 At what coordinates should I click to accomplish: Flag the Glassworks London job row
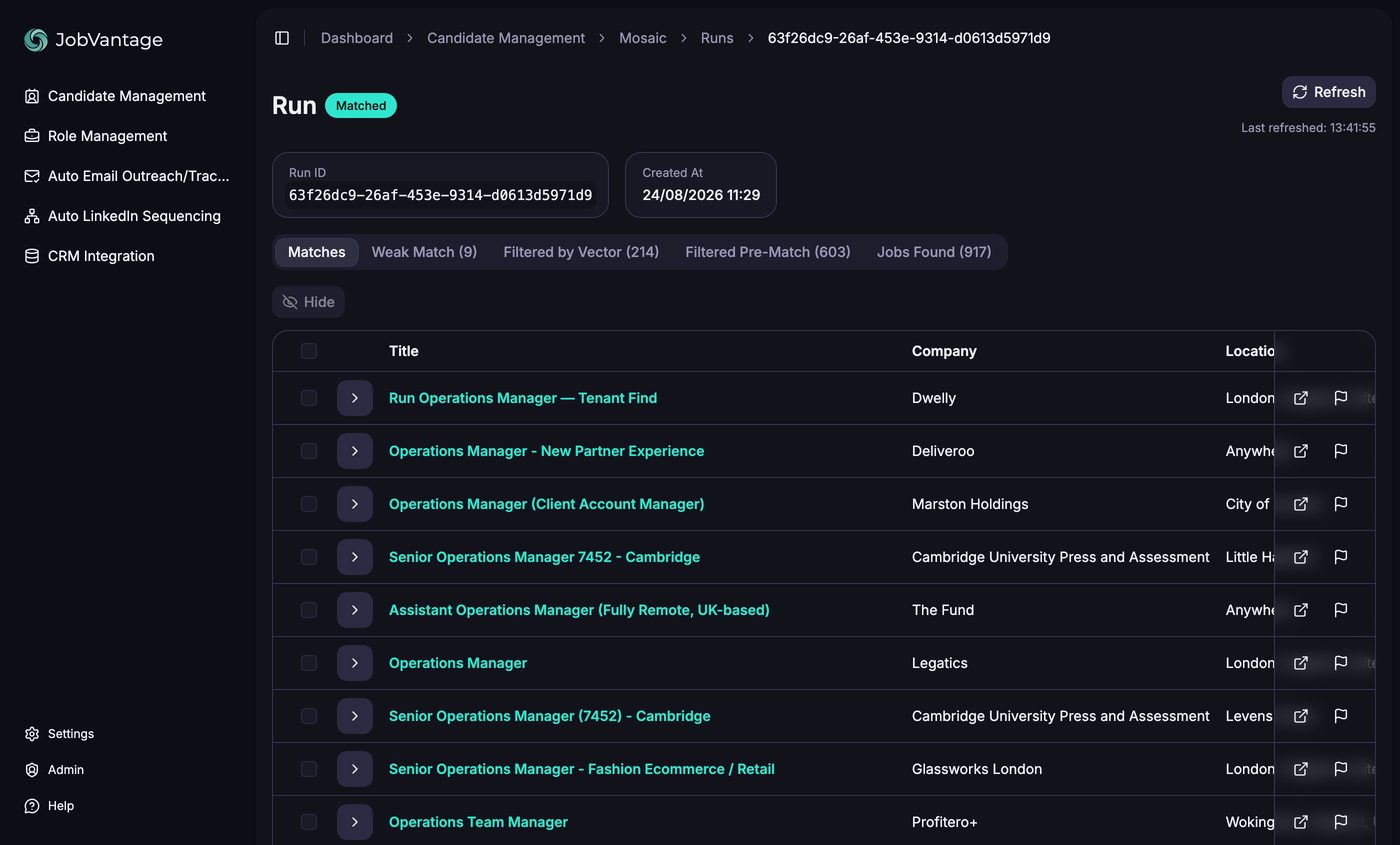[1341, 769]
